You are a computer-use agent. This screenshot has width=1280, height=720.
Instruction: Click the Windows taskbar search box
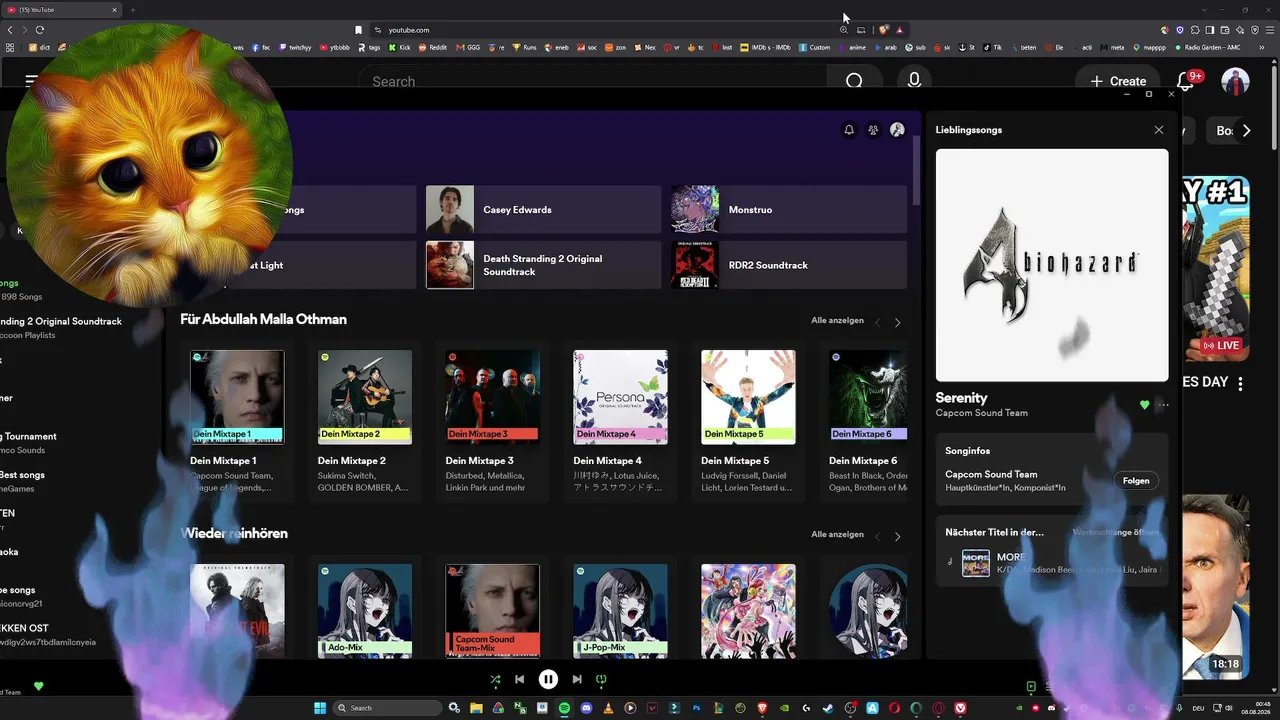388,708
